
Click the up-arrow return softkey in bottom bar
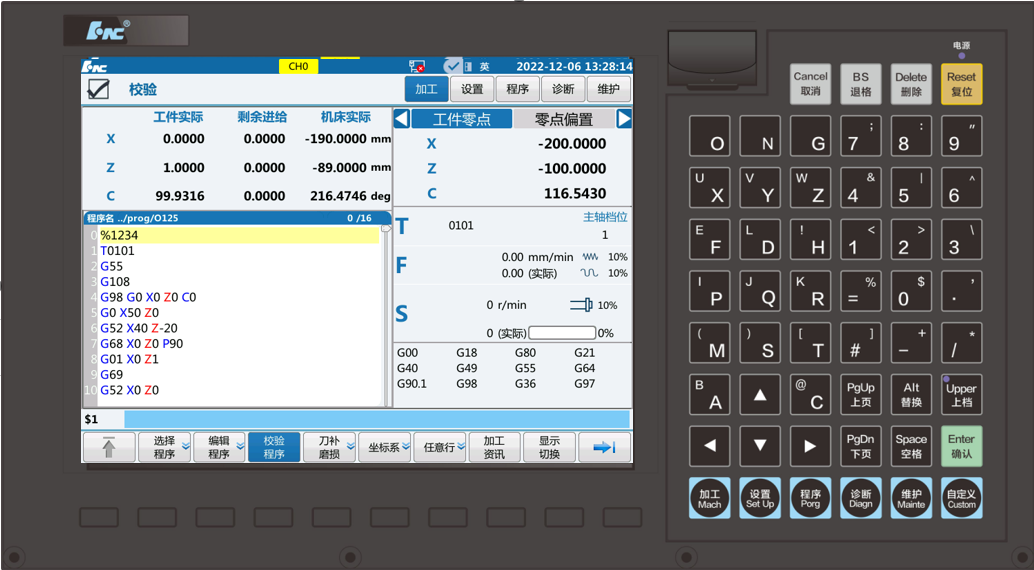coord(109,448)
